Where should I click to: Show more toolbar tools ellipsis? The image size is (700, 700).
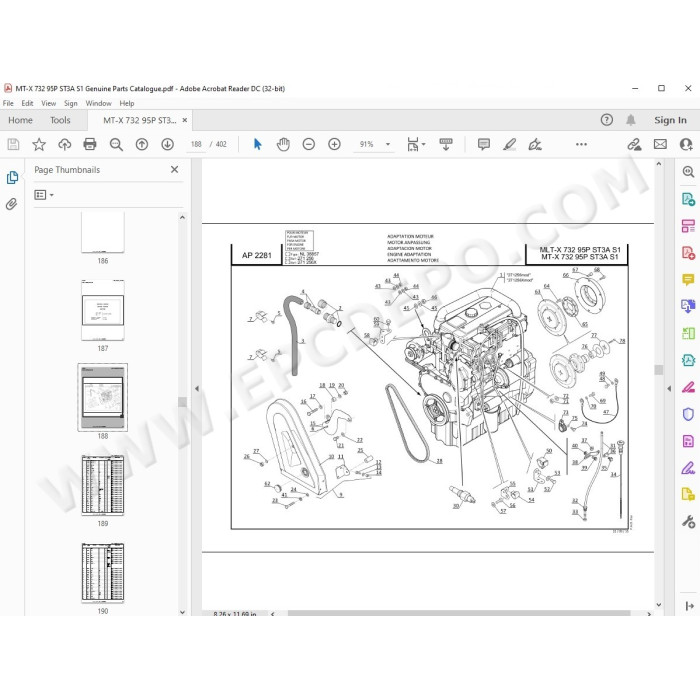(x=581, y=144)
